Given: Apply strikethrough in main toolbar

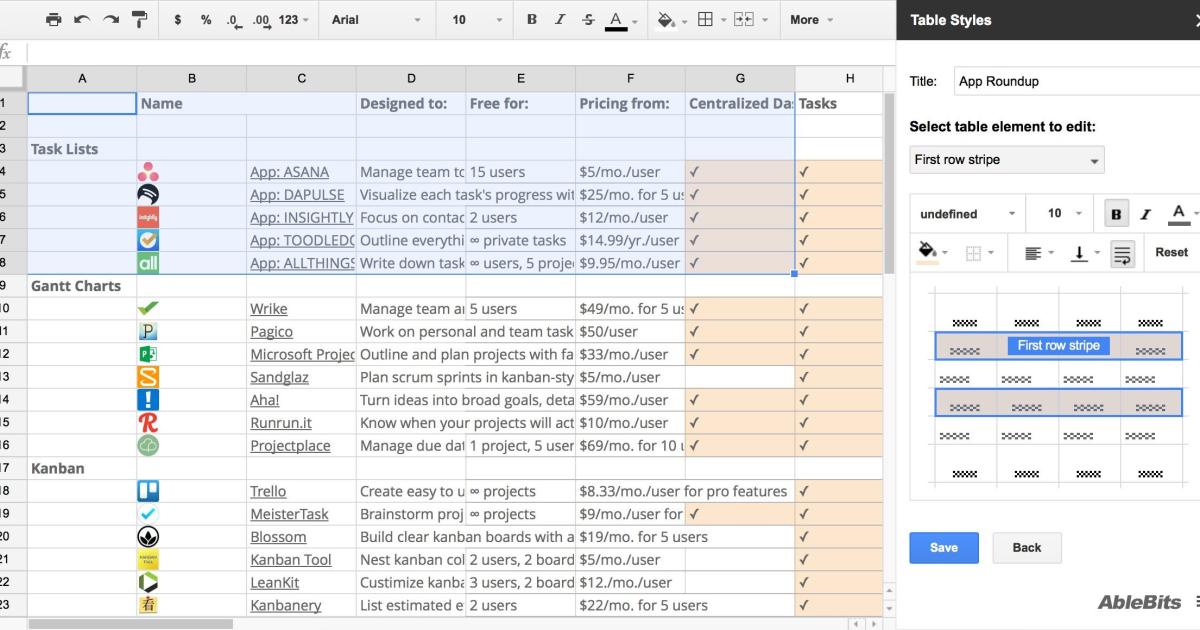Looking at the screenshot, I should click(x=588, y=20).
